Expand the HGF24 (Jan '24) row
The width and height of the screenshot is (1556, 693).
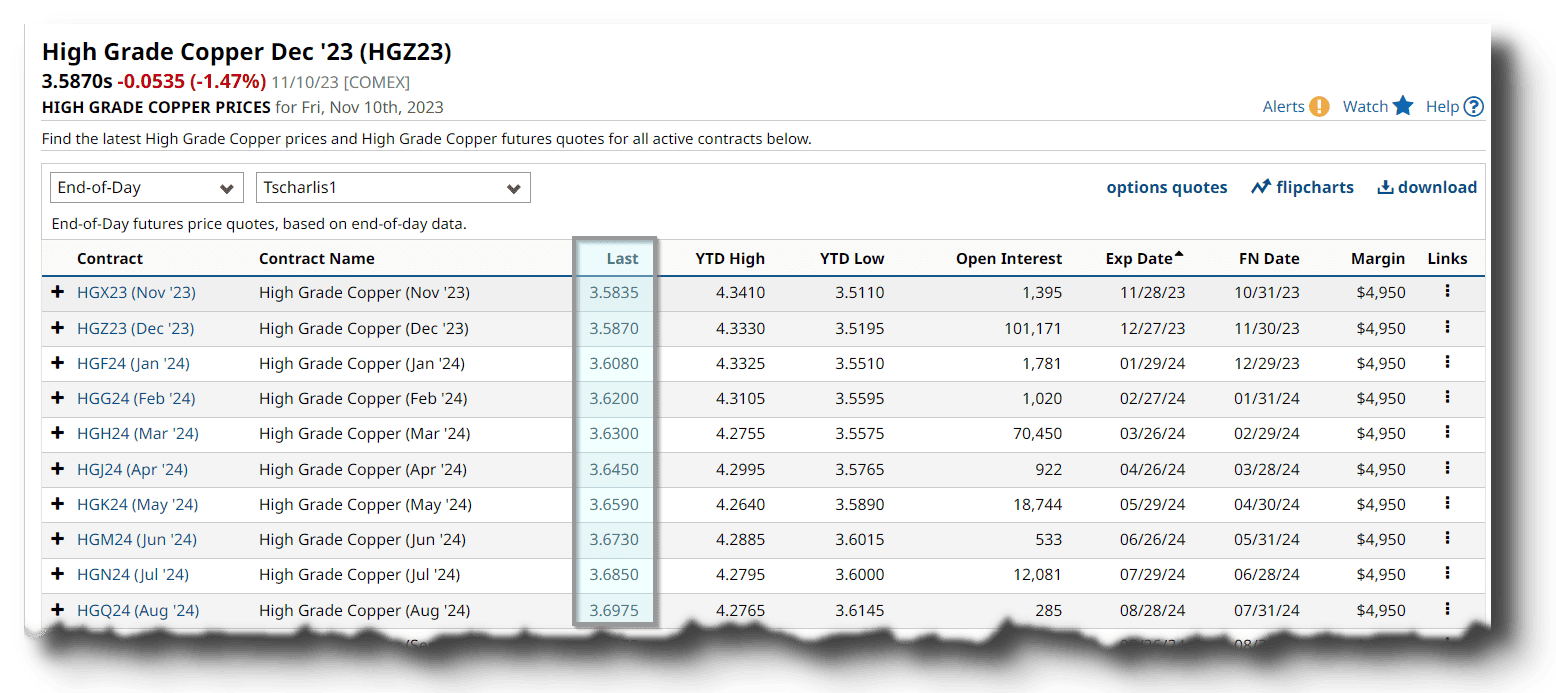(x=58, y=363)
